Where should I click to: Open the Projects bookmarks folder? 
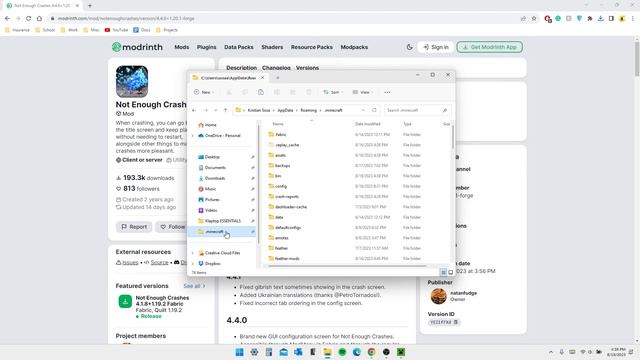coord(167,30)
